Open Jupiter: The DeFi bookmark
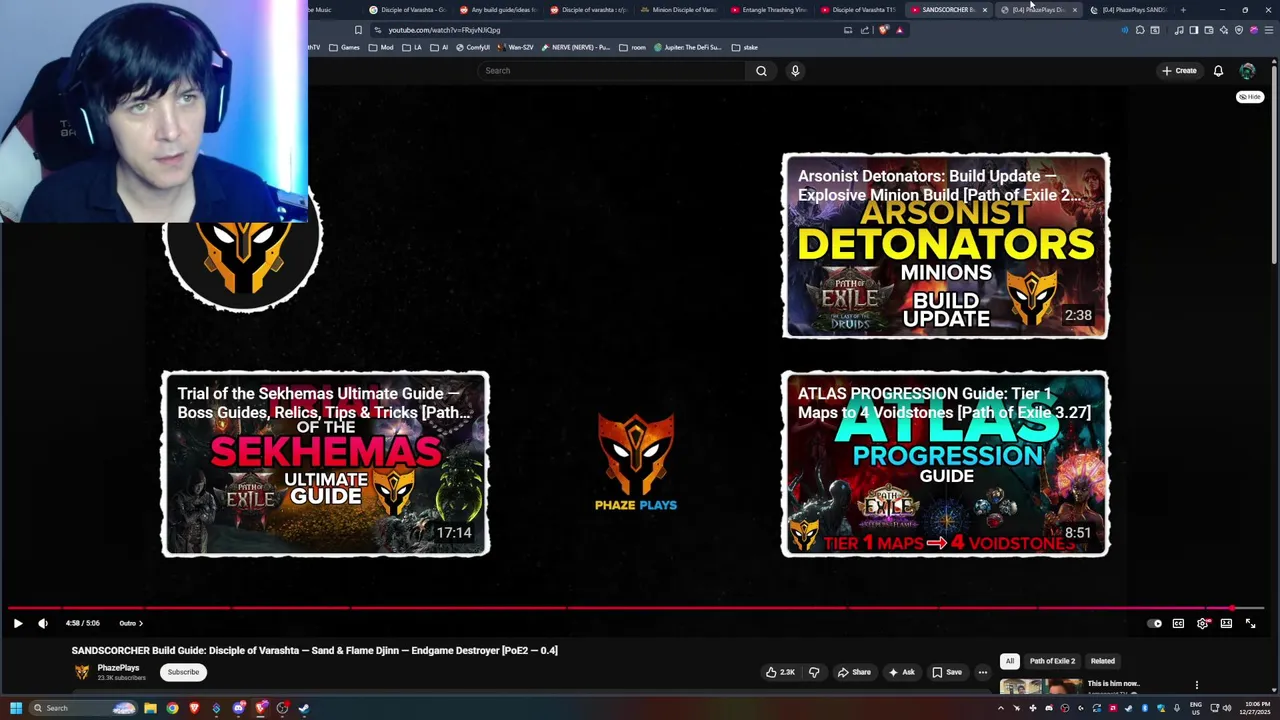The height and width of the screenshot is (720, 1280). pos(689,47)
